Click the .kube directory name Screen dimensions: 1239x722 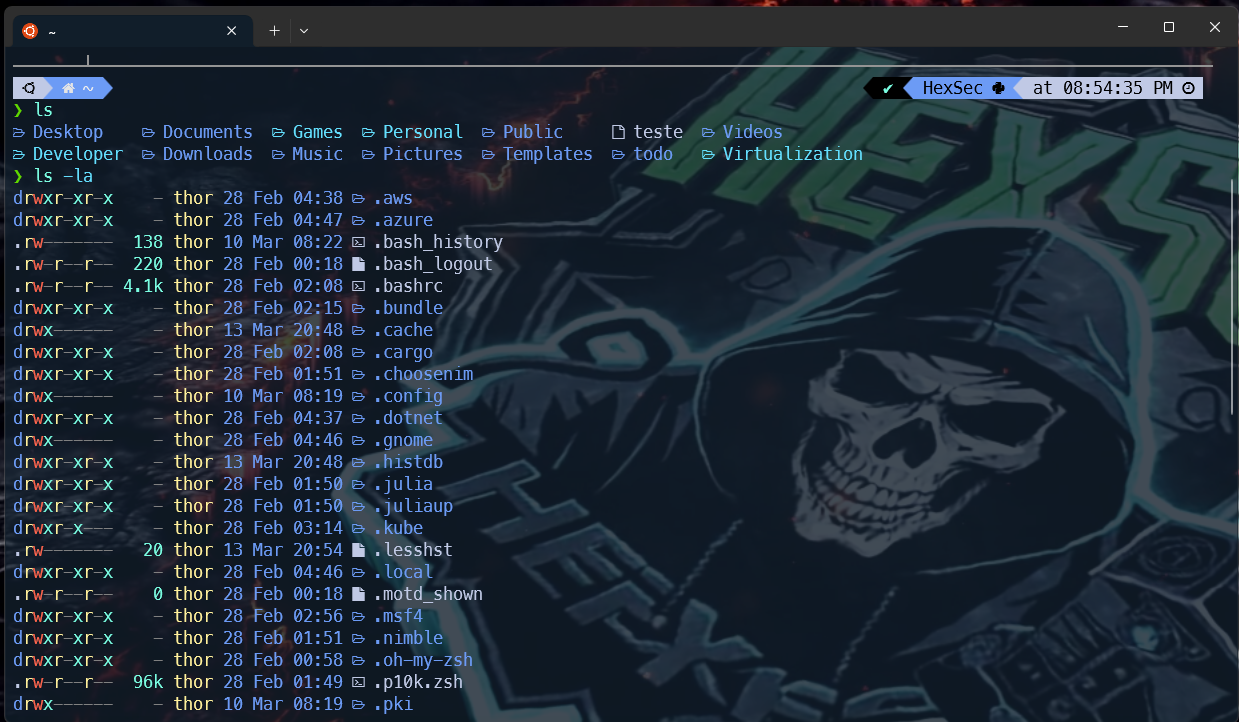pyautogui.click(x=398, y=528)
